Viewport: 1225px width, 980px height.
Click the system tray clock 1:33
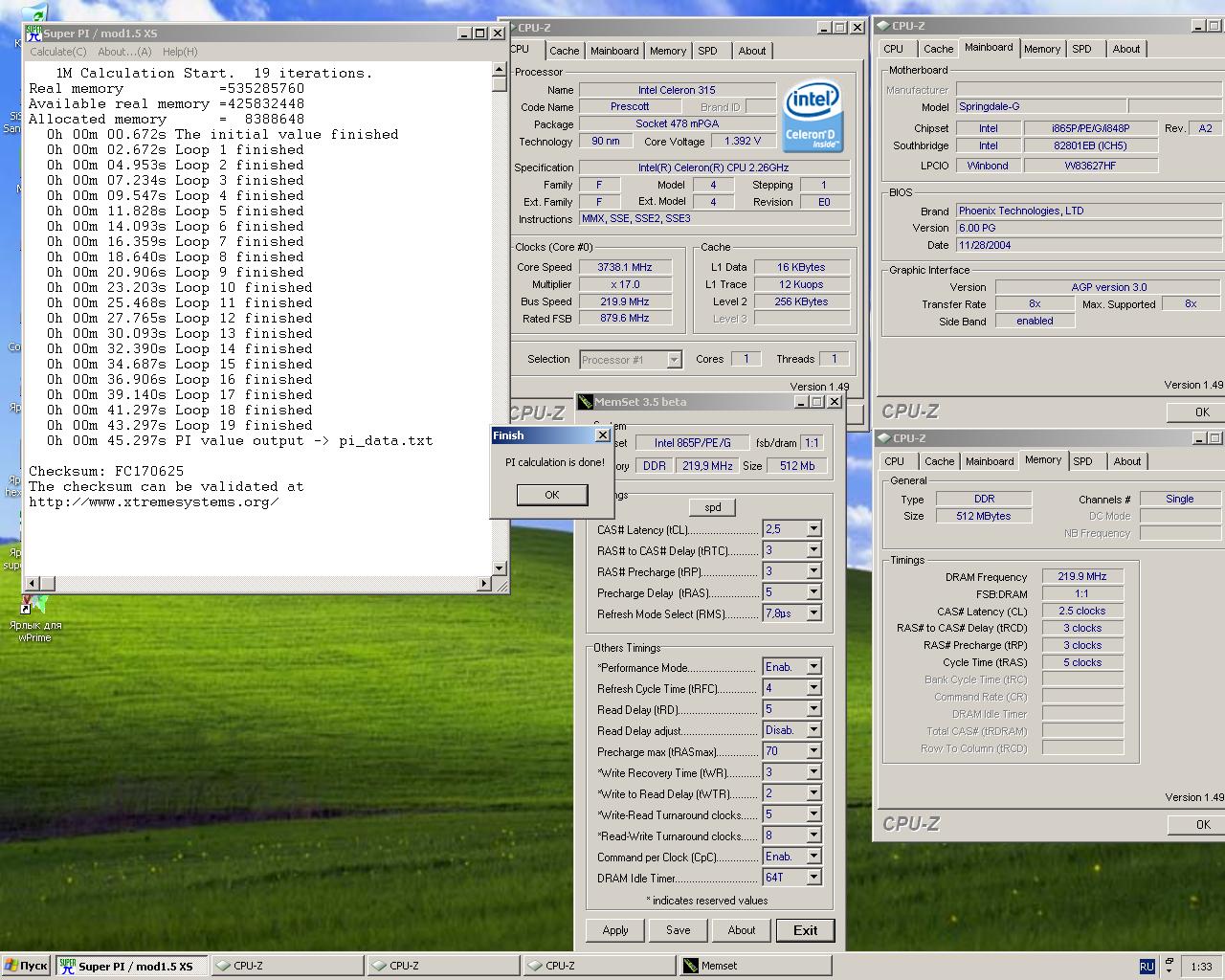click(x=1202, y=967)
